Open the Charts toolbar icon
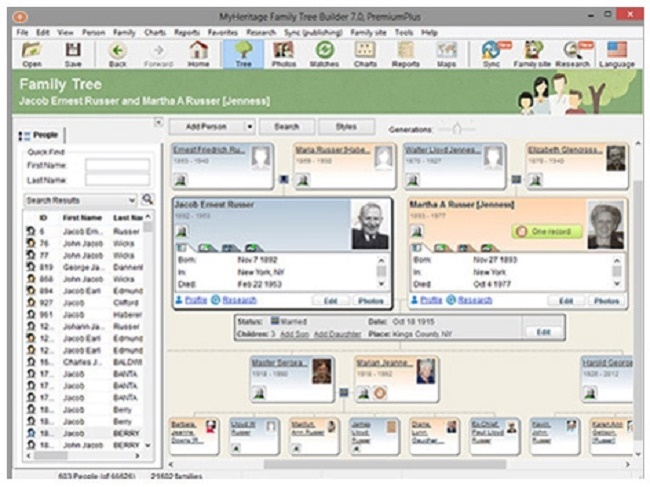Screen dimensions: 650x487 365,54
